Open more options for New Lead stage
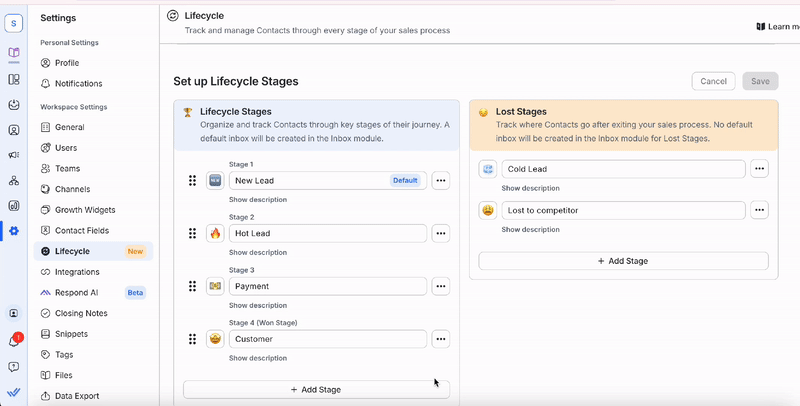Viewport: 800px width, 406px height. (440, 180)
